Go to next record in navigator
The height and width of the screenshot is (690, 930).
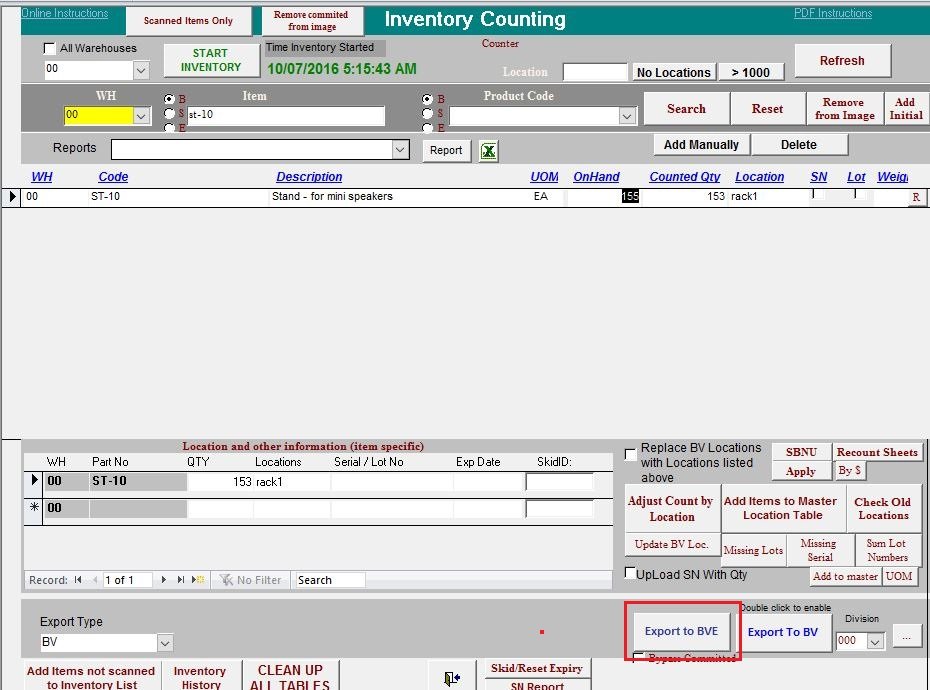pyautogui.click(x=164, y=580)
